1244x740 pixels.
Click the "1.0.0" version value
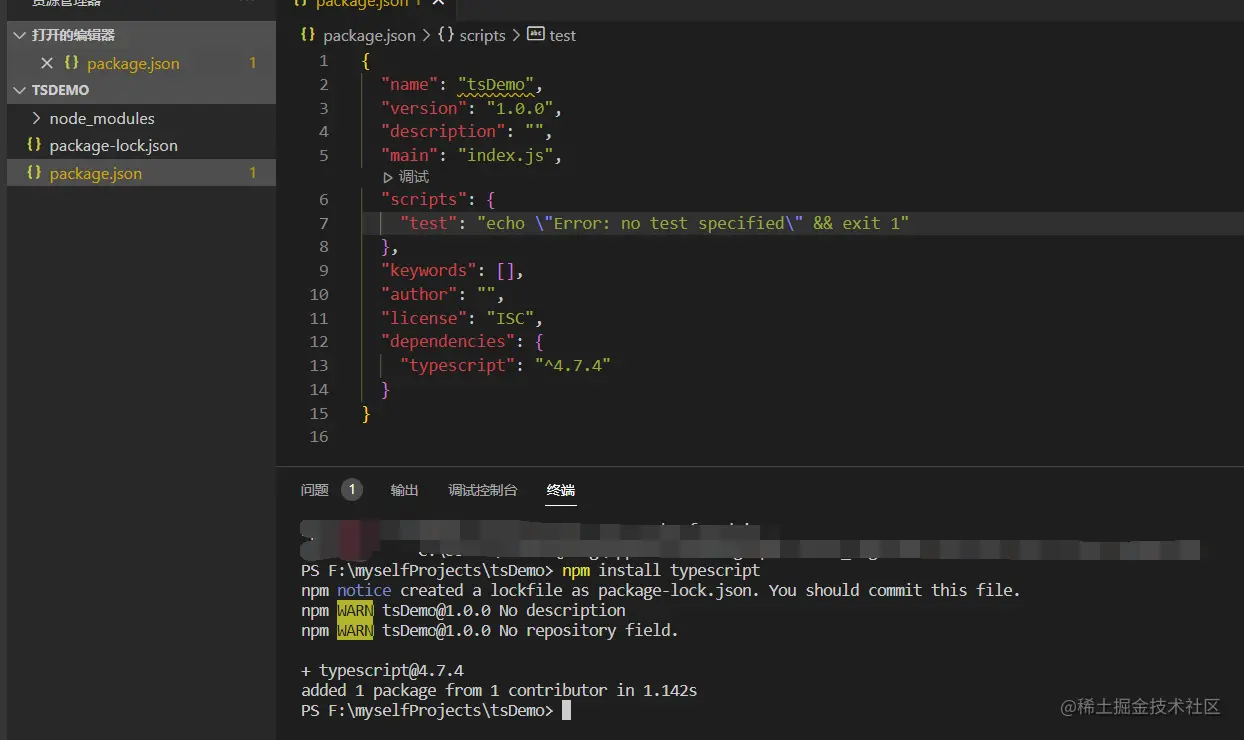520,108
